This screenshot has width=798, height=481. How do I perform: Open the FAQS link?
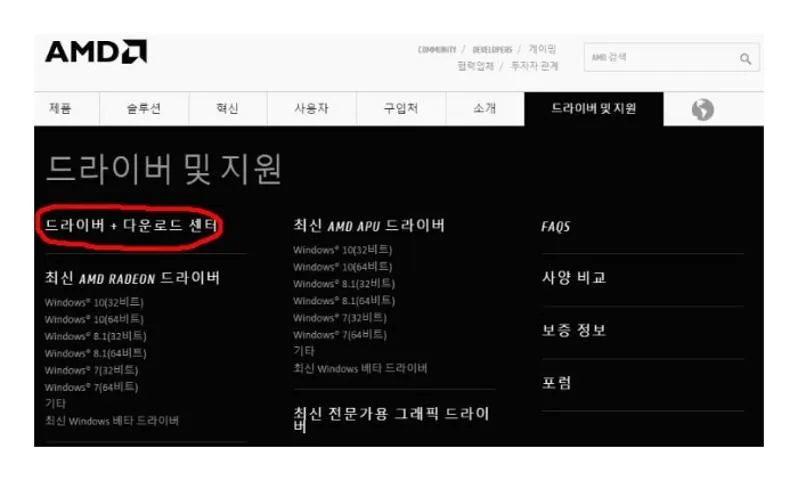click(556, 227)
